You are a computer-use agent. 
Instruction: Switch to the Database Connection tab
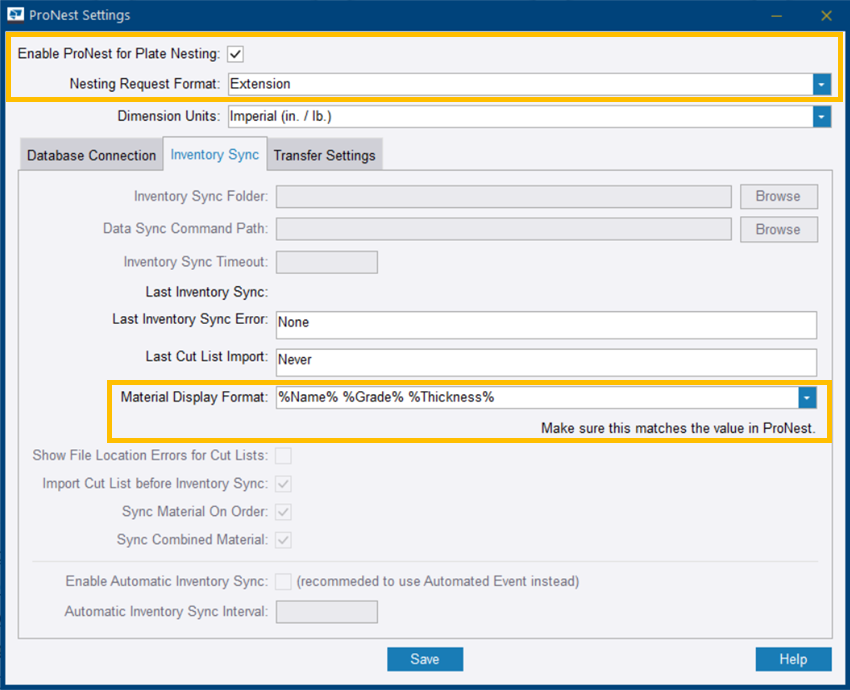coord(92,156)
